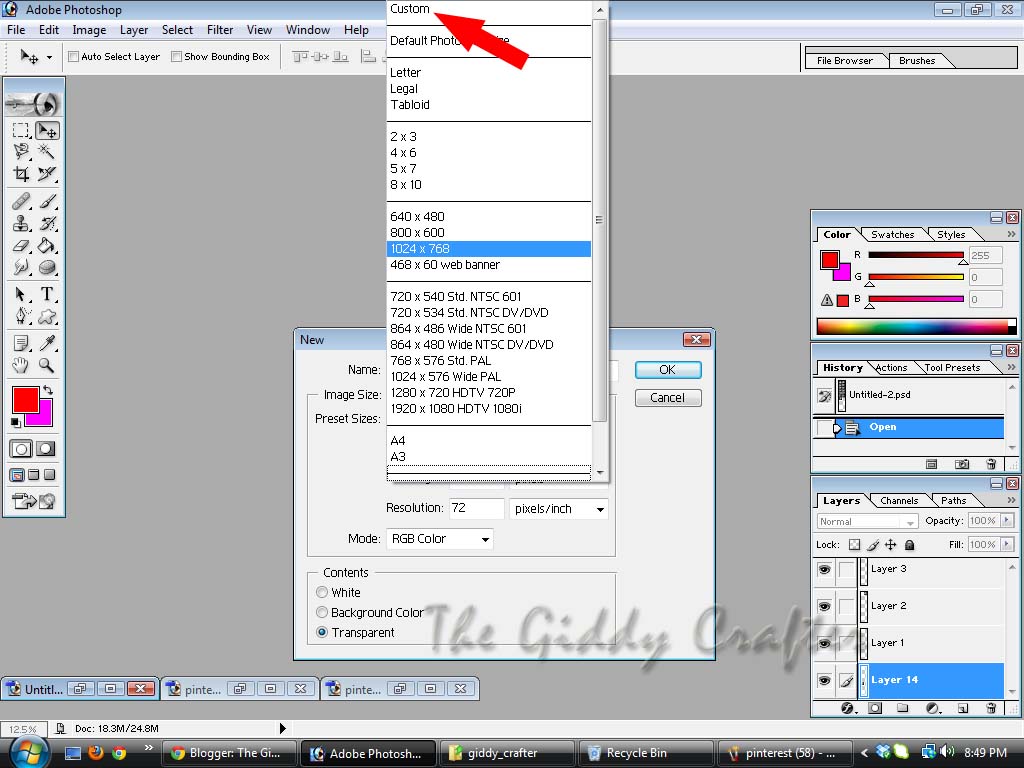This screenshot has width=1024, height=768.
Task: Create new layer icon in Layers panel
Action: click(962, 708)
